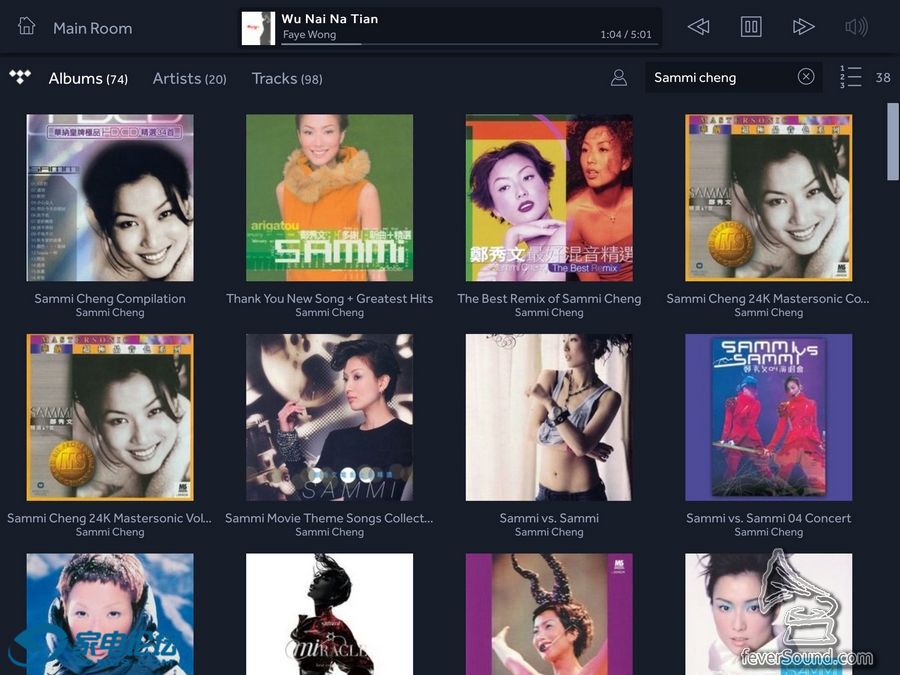Skip to the previous track
900x675 pixels.
698,27
